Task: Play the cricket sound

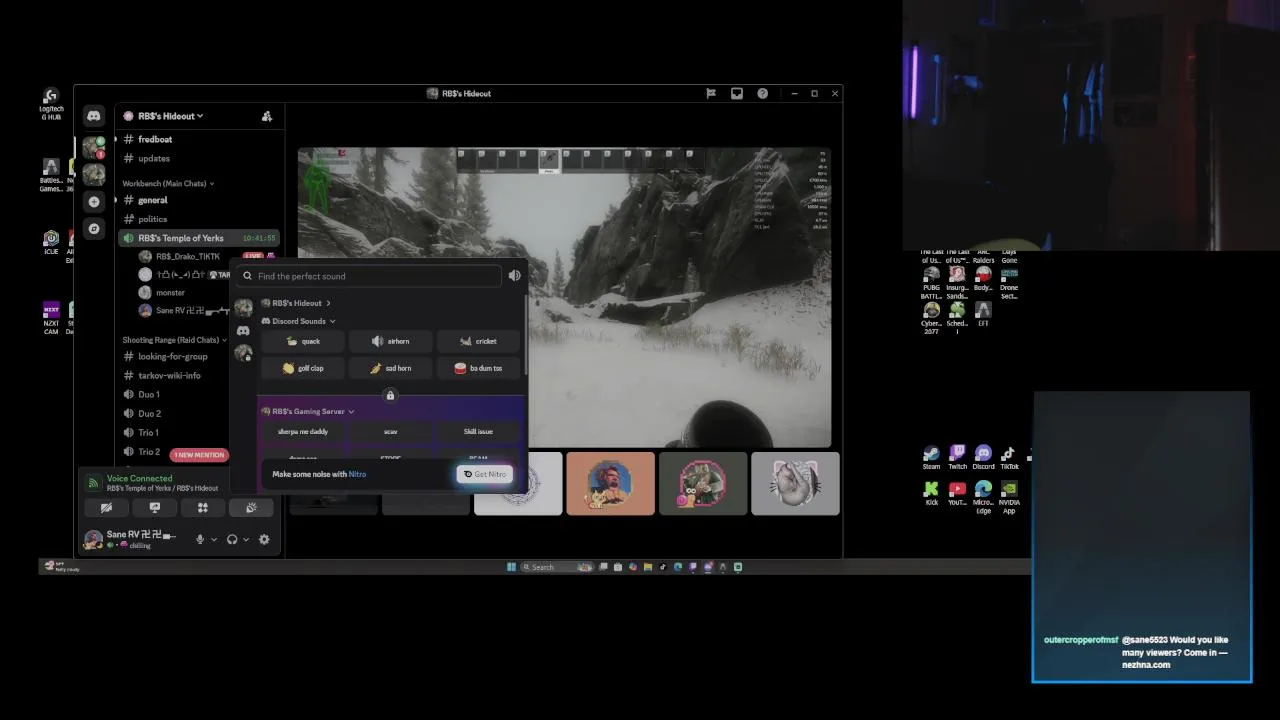Action: click(x=478, y=341)
